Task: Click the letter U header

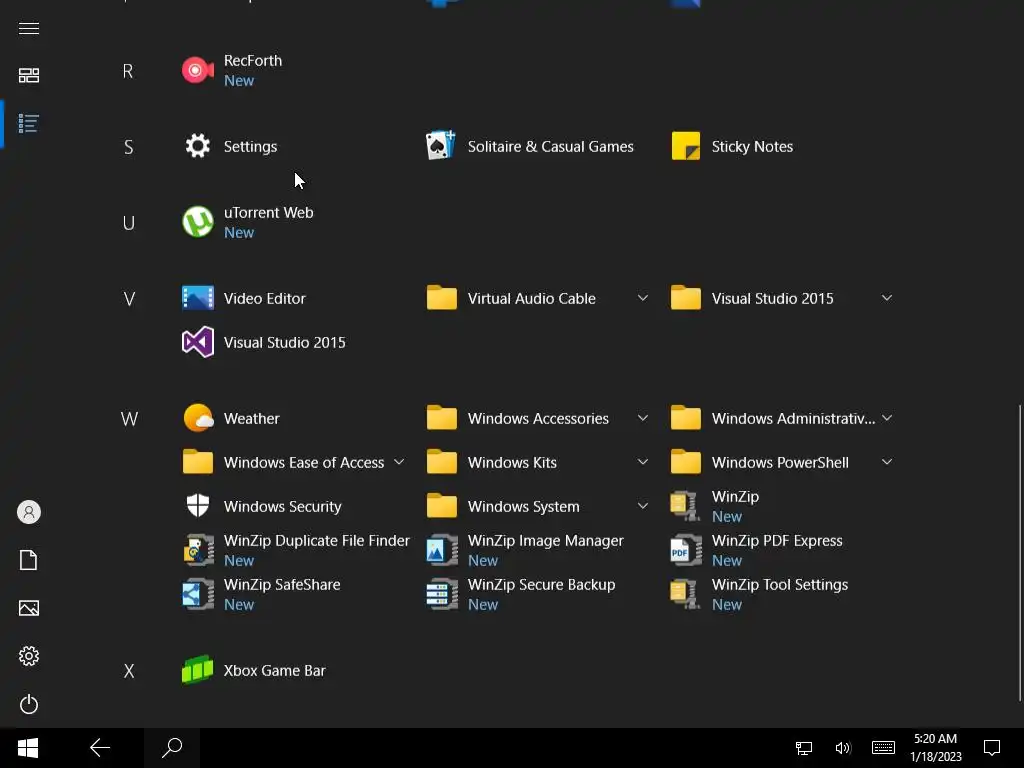Action: (129, 223)
